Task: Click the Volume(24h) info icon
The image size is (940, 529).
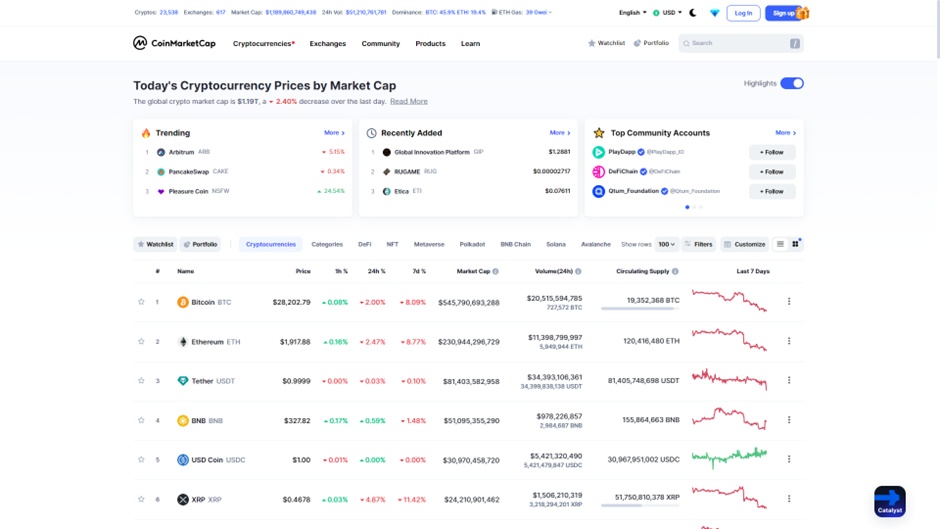Action: [578, 271]
